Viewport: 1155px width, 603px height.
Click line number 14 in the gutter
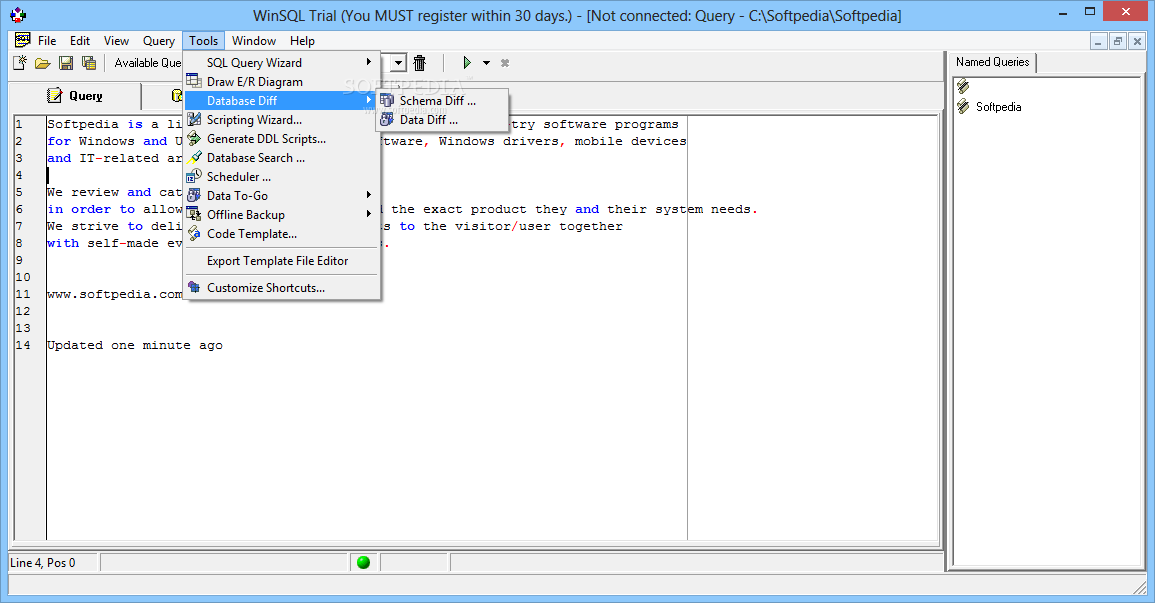(23, 345)
